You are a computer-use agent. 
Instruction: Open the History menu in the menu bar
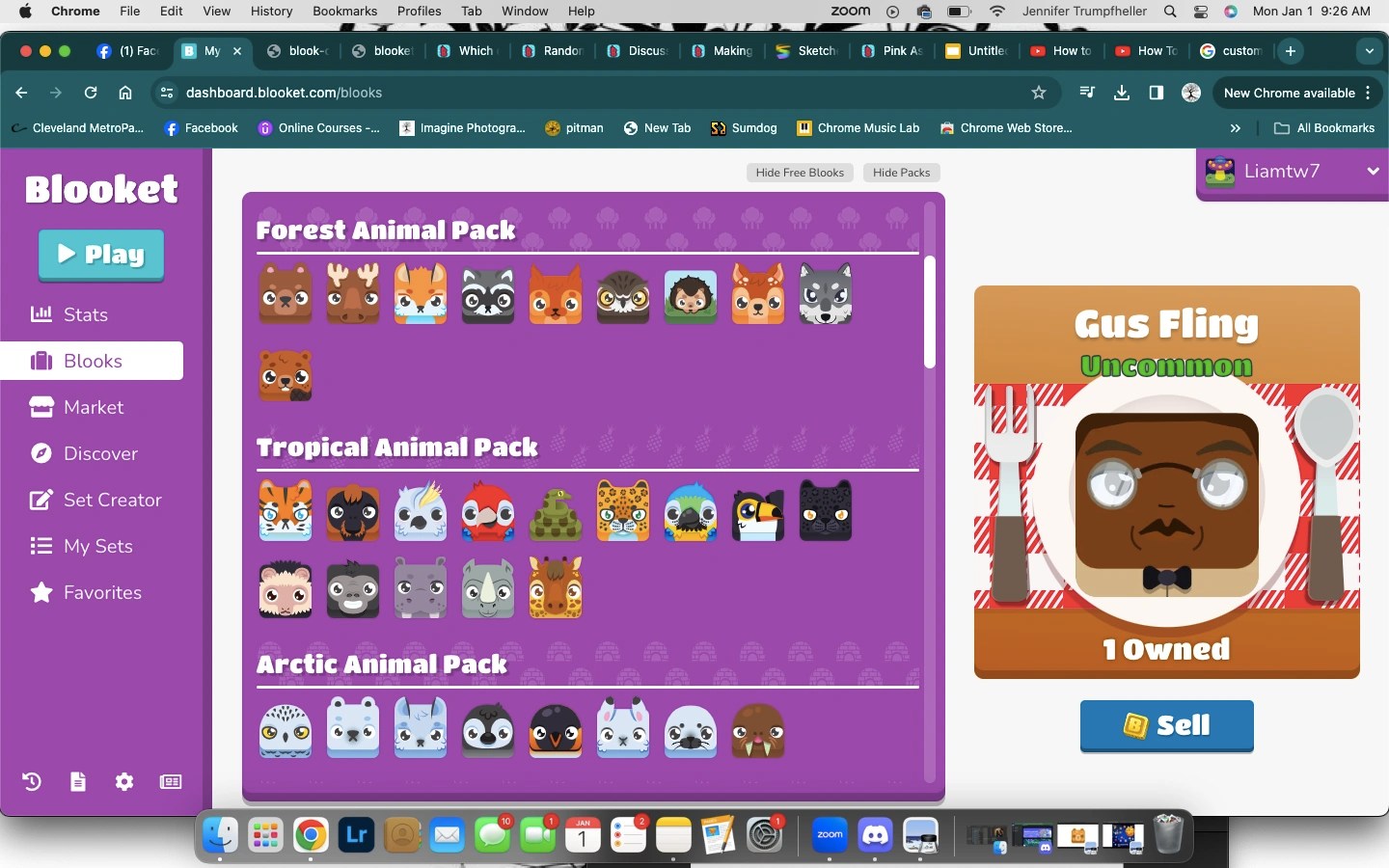(x=271, y=11)
